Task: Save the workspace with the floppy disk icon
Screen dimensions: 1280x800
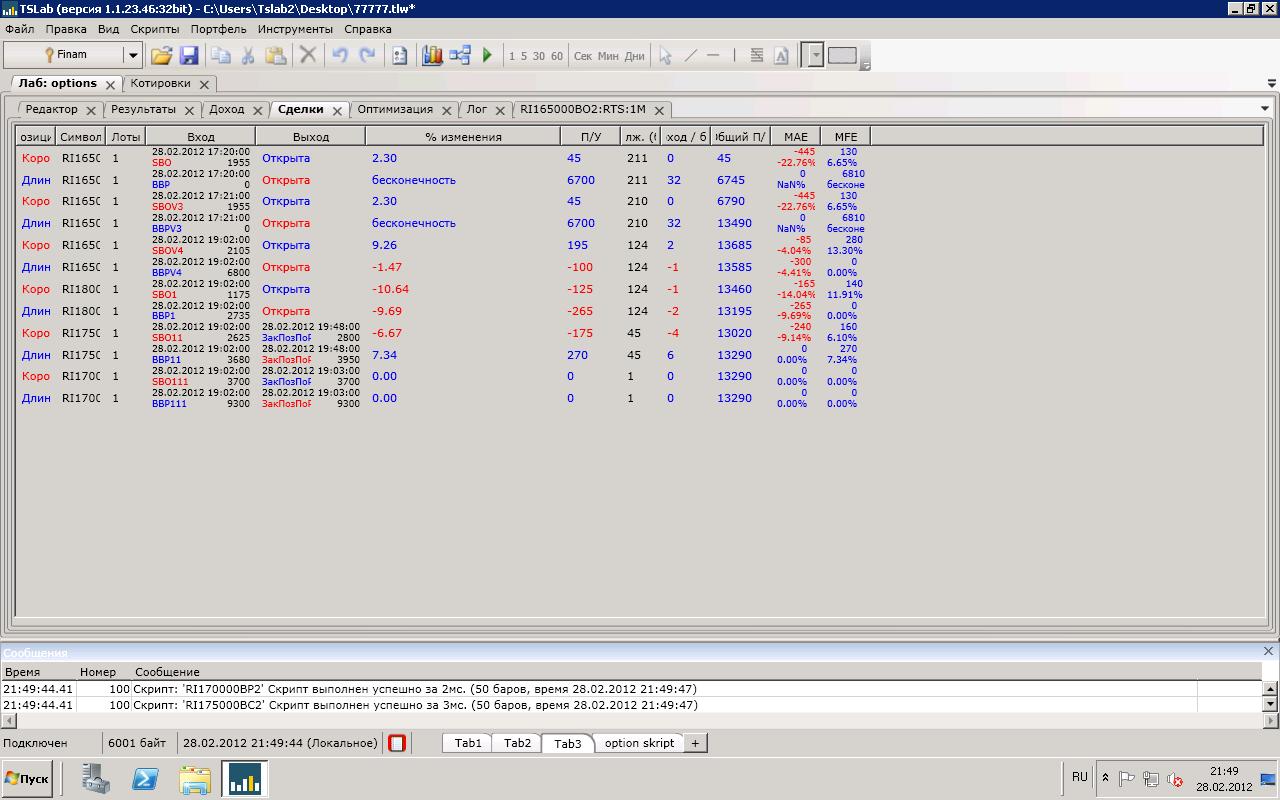Action: pos(188,56)
